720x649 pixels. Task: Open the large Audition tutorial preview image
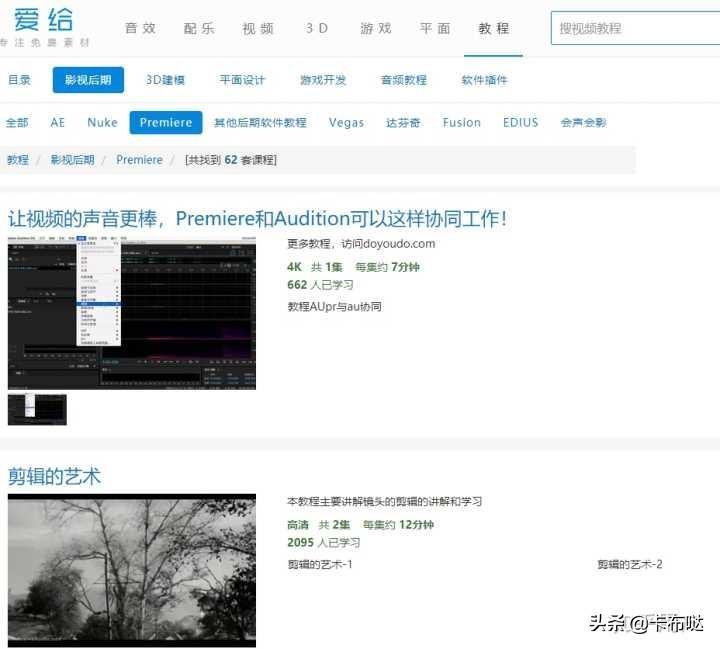[132, 313]
